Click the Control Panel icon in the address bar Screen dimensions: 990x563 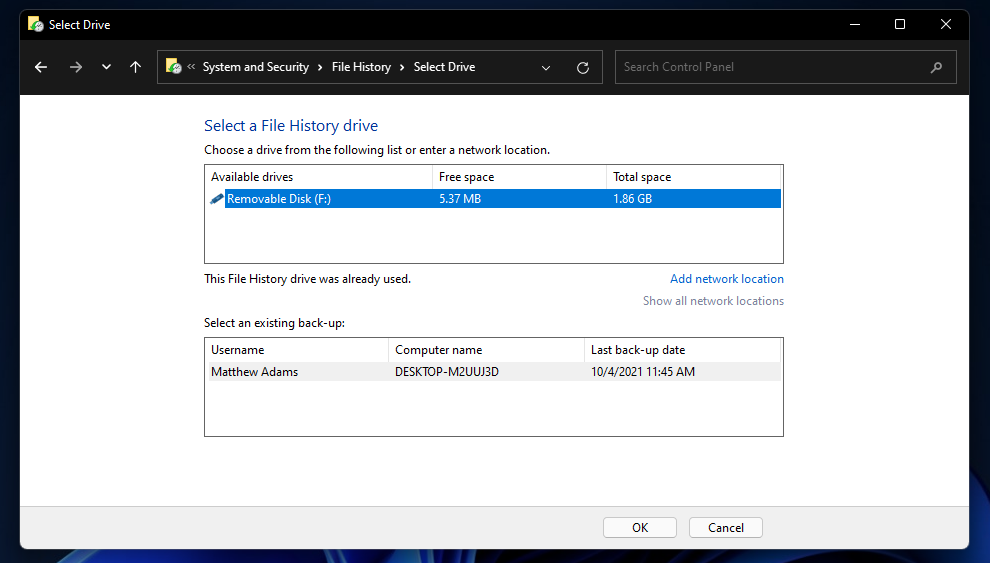(174, 67)
